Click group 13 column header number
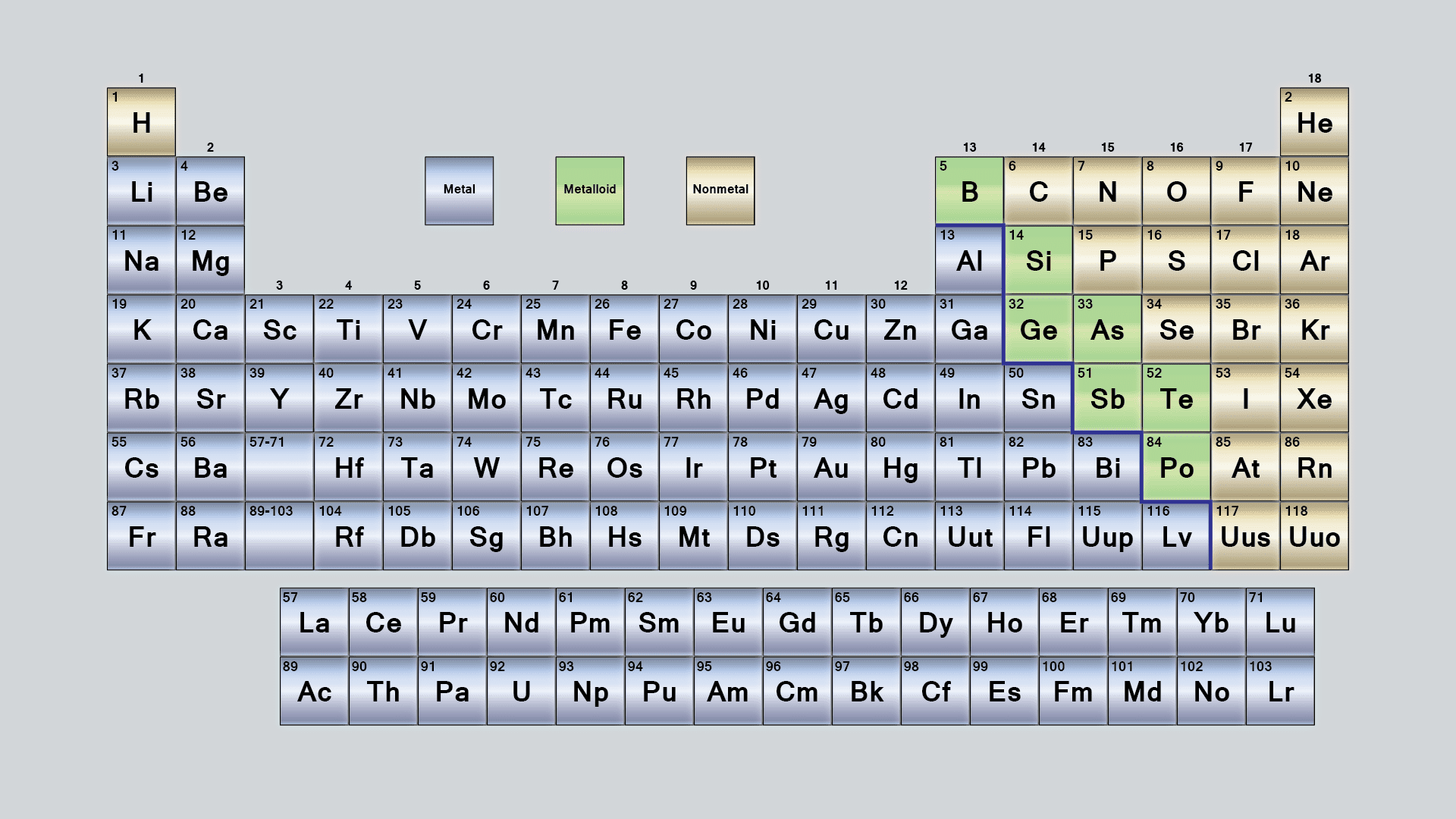This screenshot has width=1456, height=819. [x=969, y=147]
